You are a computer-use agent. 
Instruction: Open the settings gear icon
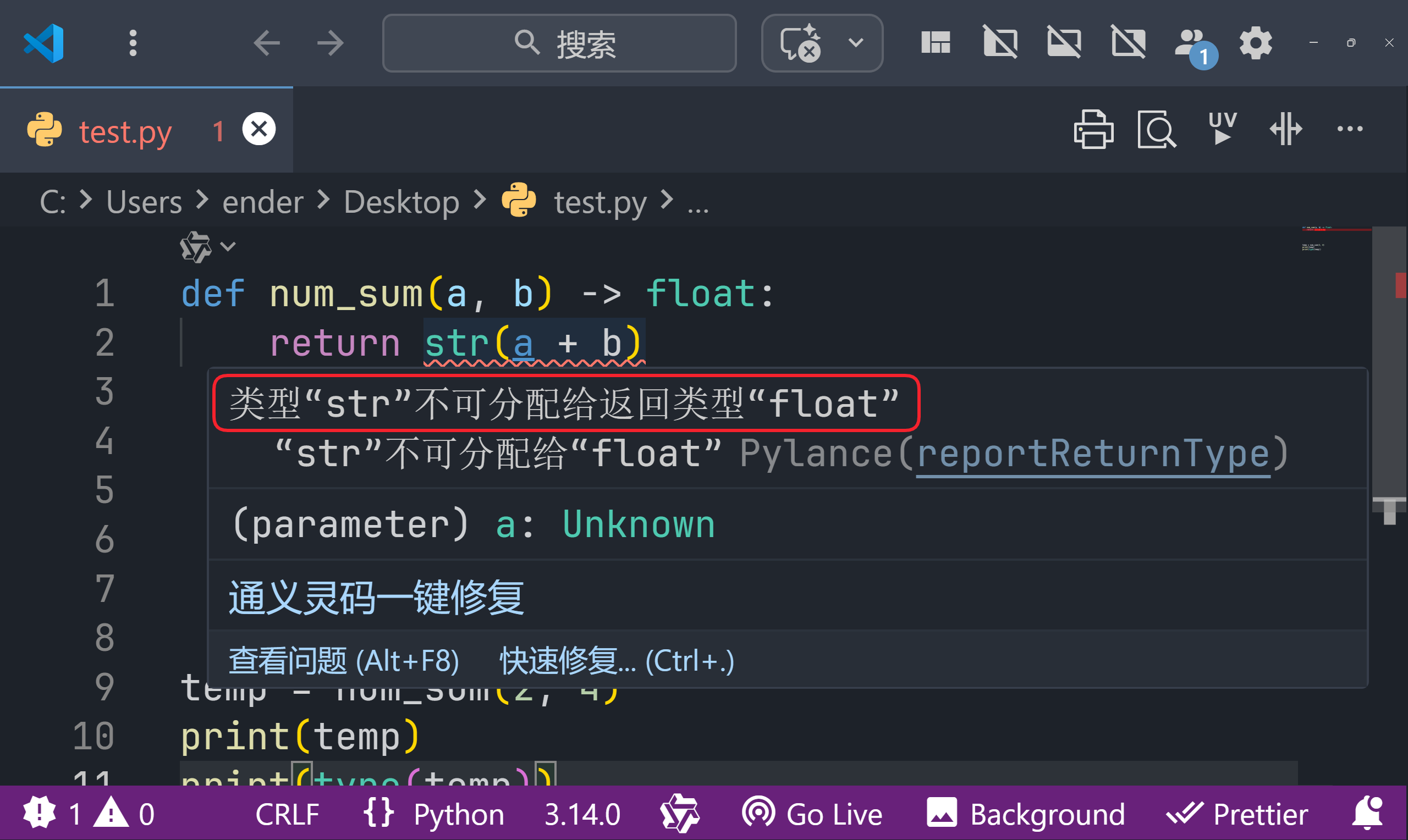coord(1255,43)
